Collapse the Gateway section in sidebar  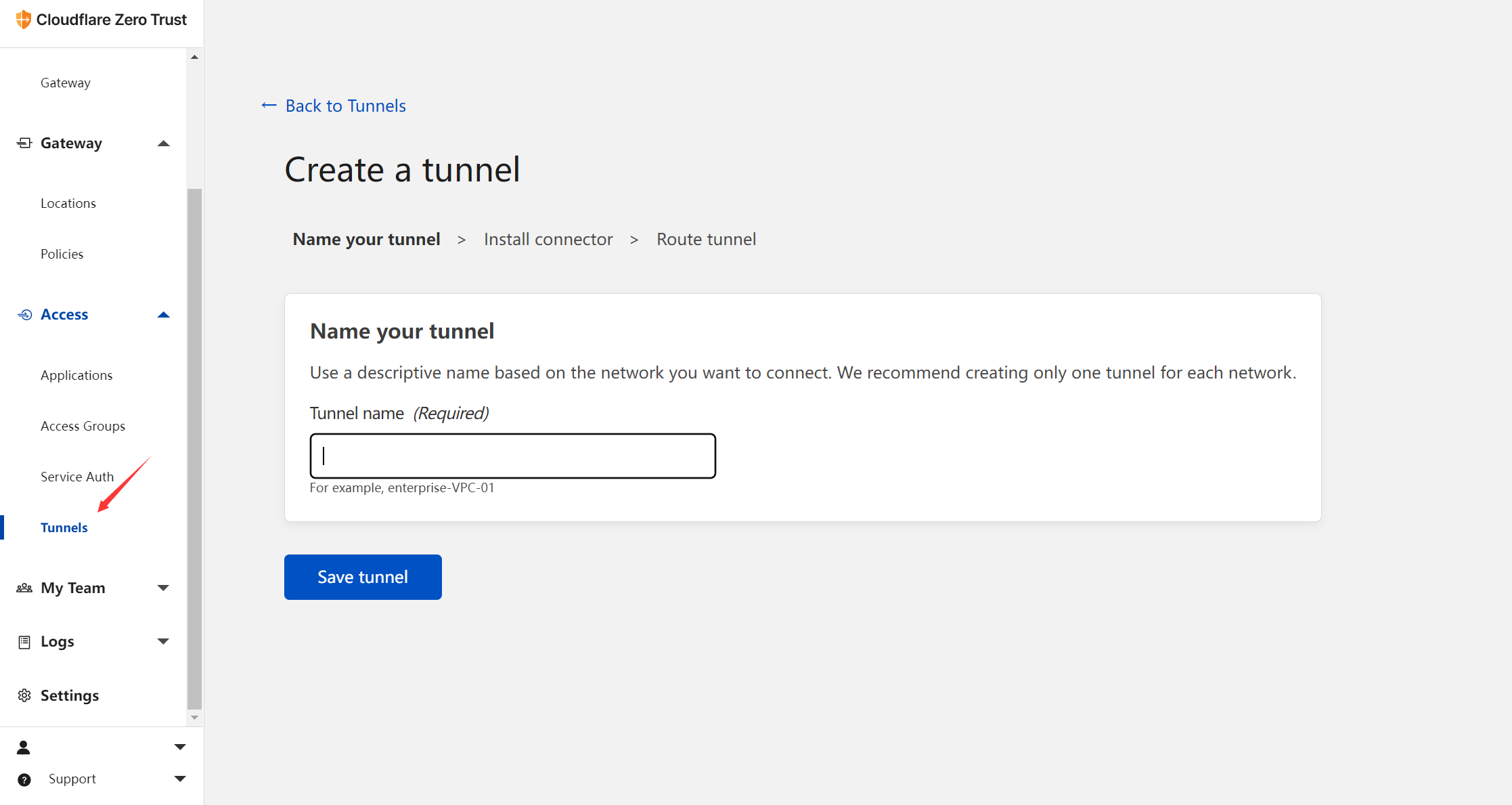point(163,143)
